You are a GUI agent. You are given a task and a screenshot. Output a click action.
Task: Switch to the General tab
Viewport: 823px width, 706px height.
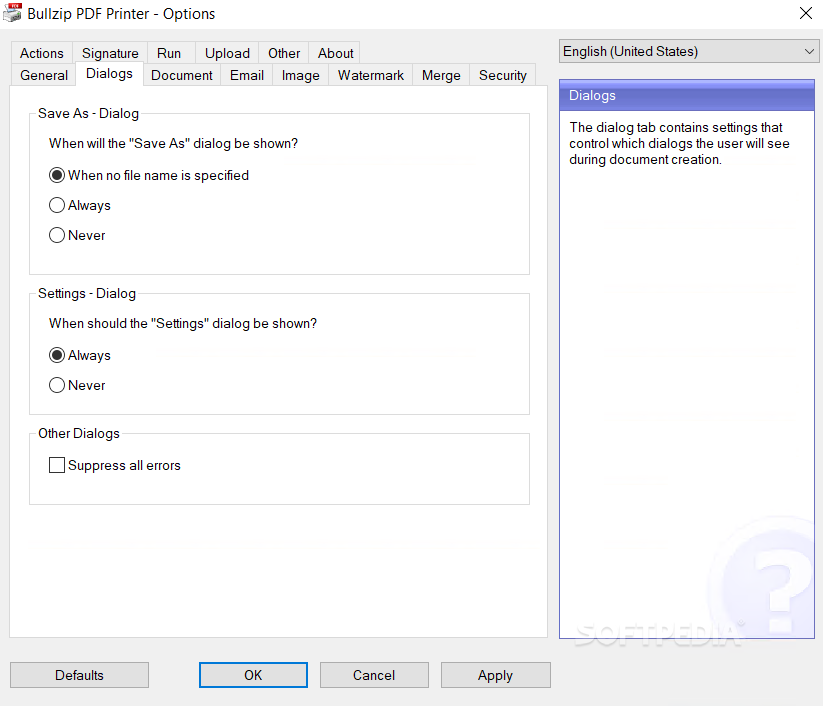point(44,75)
